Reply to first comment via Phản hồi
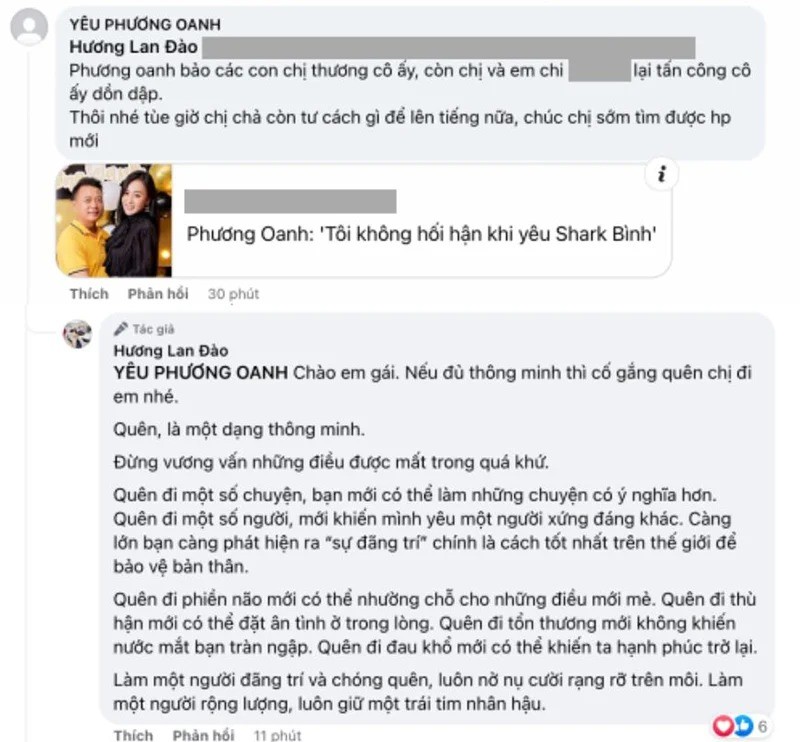The width and height of the screenshot is (800, 742). (x=158, y=294)
